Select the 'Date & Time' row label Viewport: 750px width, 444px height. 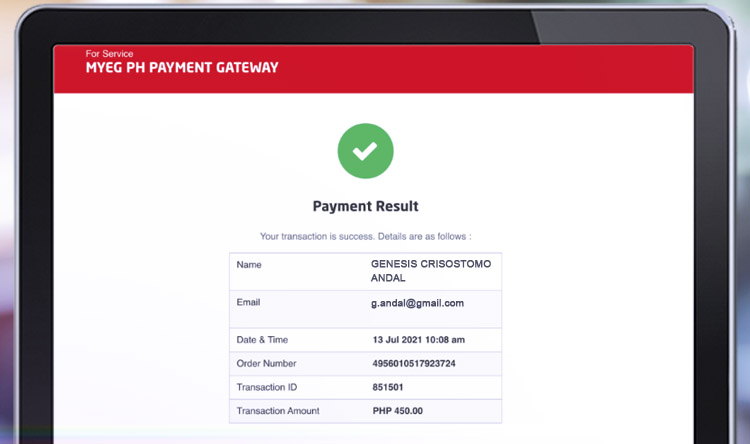(262, 340)
